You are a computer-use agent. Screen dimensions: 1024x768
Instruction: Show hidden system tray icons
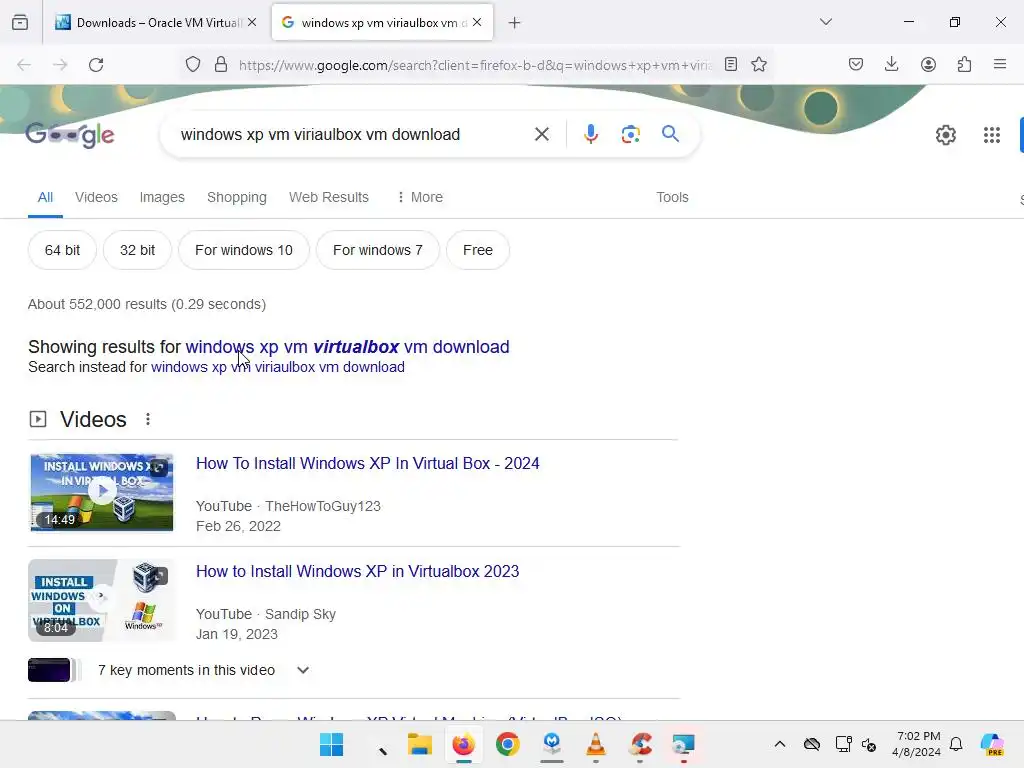click(x=780, y=744)
